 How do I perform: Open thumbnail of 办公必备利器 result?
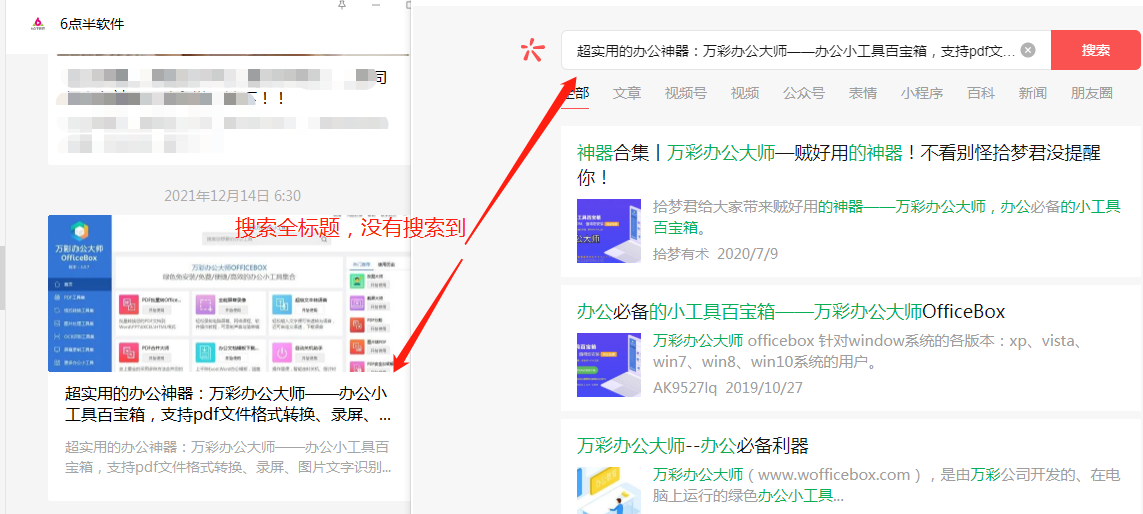[x=609, y=490]
